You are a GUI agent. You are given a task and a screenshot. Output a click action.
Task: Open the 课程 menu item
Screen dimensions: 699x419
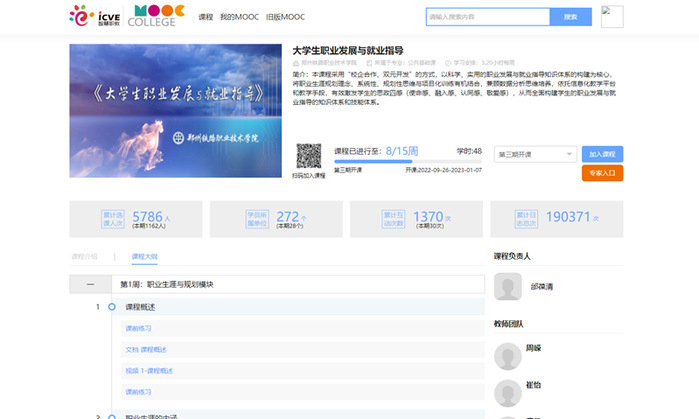[x=206, y=17]
